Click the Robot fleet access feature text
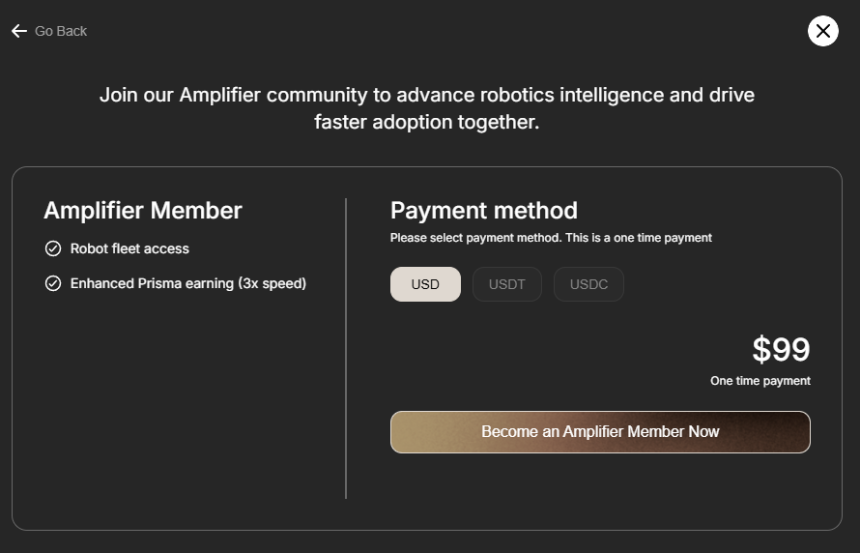860x553 pixels. pos(129,249)
